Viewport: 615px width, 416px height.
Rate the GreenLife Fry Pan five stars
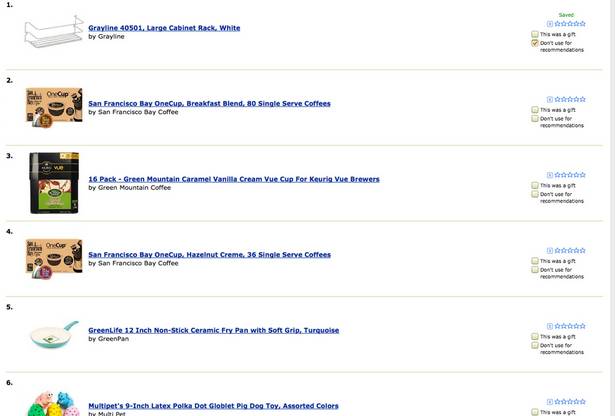(x=582, y=326)
